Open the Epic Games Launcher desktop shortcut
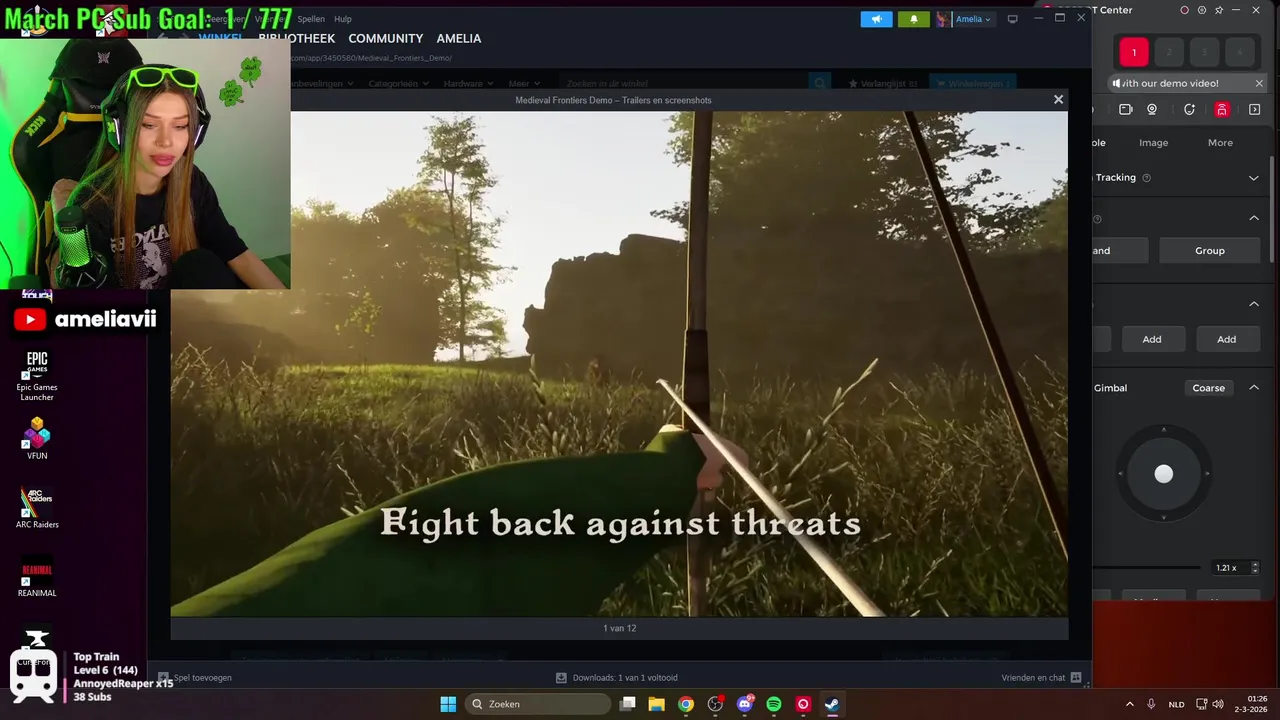 pyautogui.click(x=37, y=376)
